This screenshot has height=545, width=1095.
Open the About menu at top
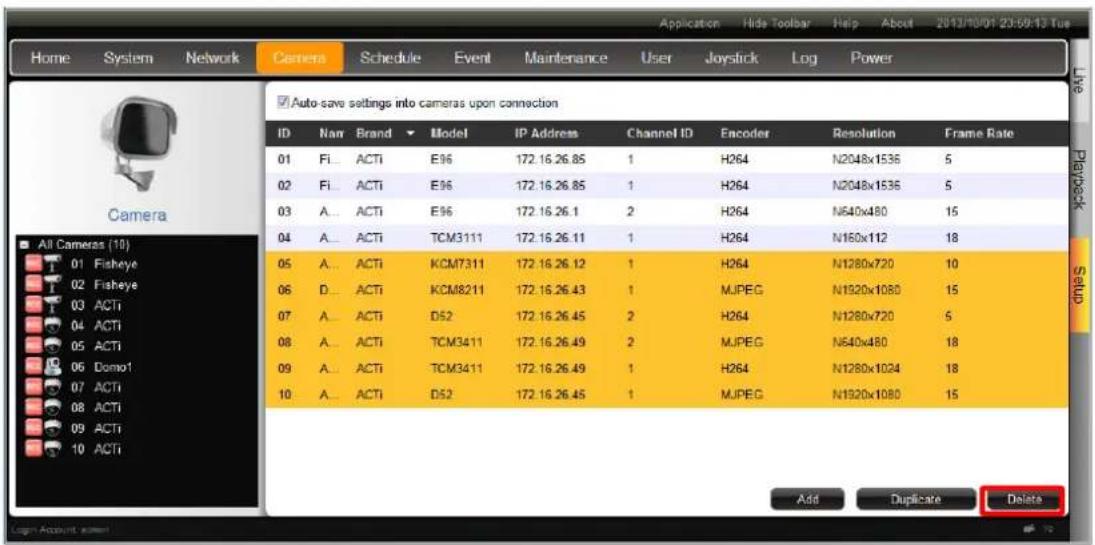(897, 22)
